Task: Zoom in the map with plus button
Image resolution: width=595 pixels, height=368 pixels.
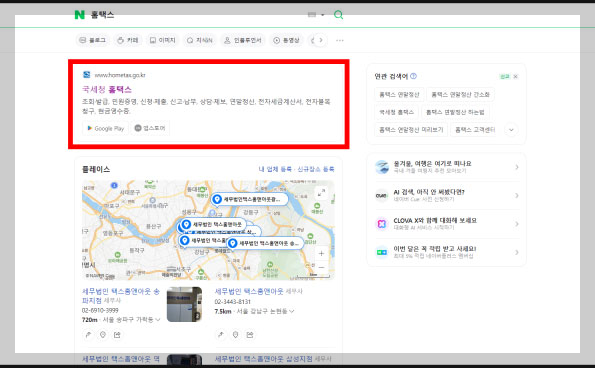Action: pos(321,253)
